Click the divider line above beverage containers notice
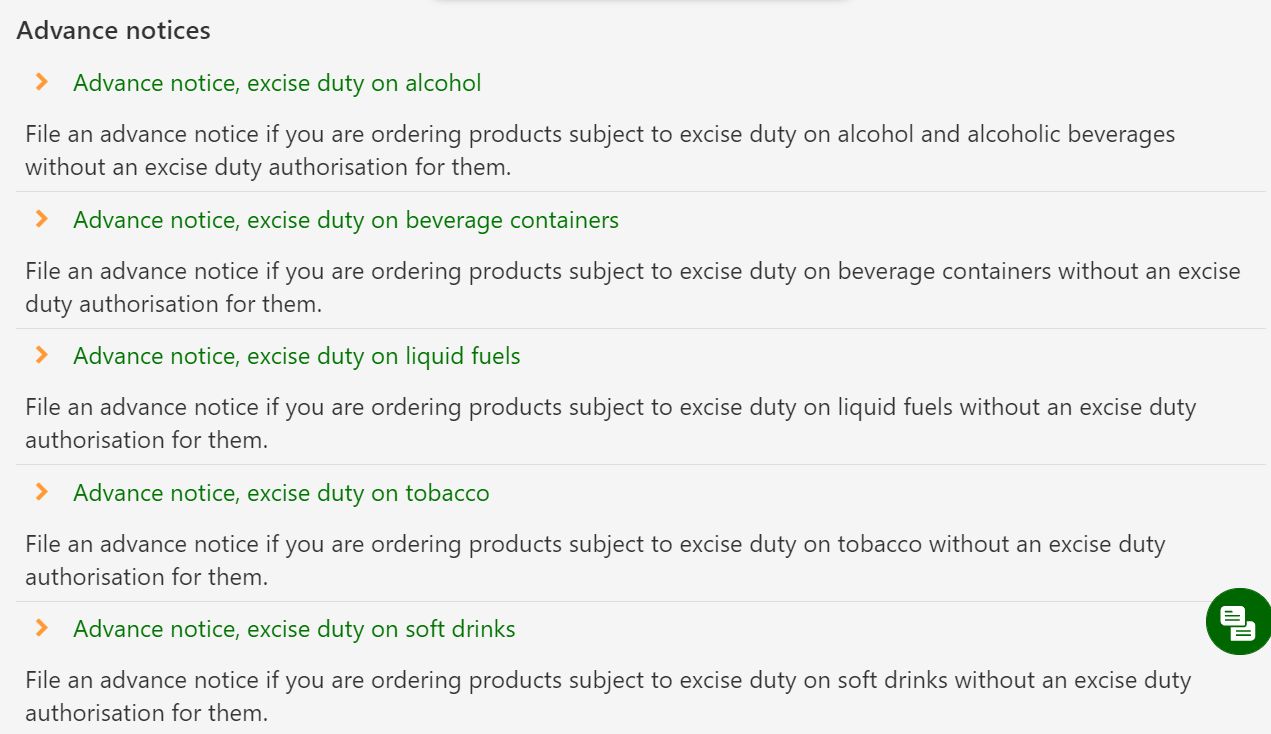 tap(640, 191)
